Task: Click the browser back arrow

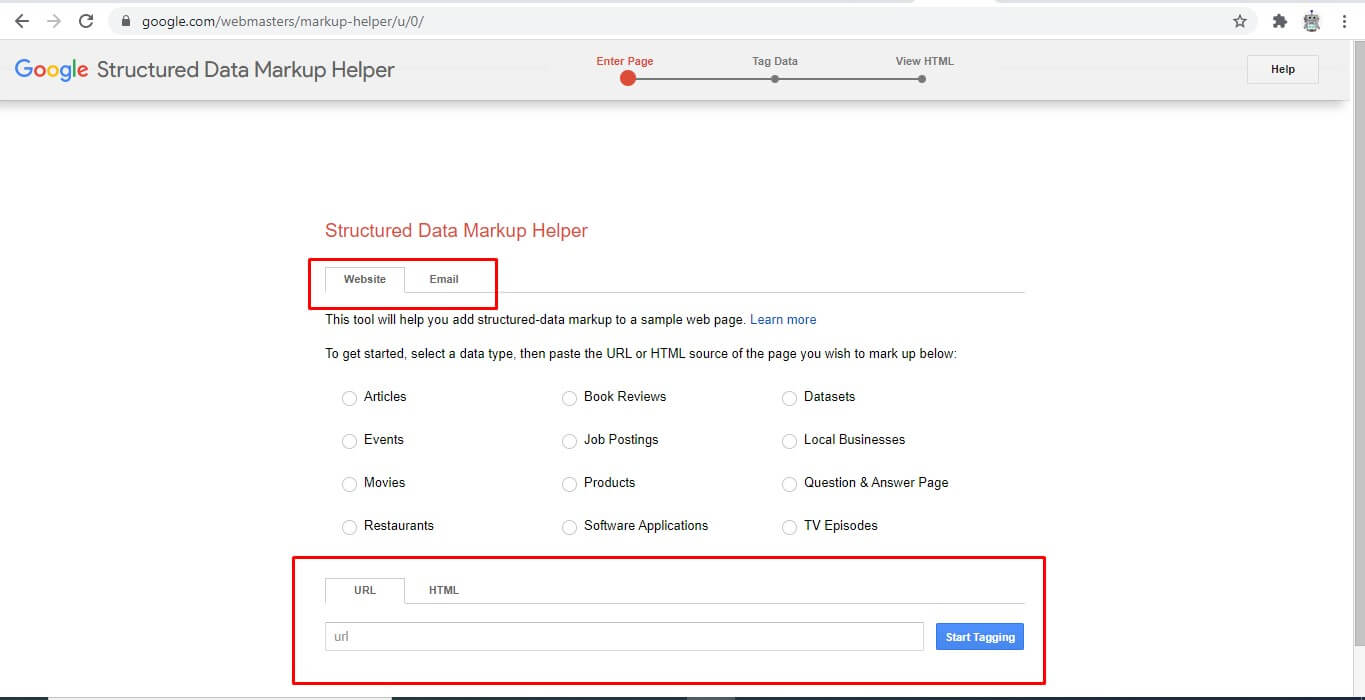Action: (x=22, y=20)
